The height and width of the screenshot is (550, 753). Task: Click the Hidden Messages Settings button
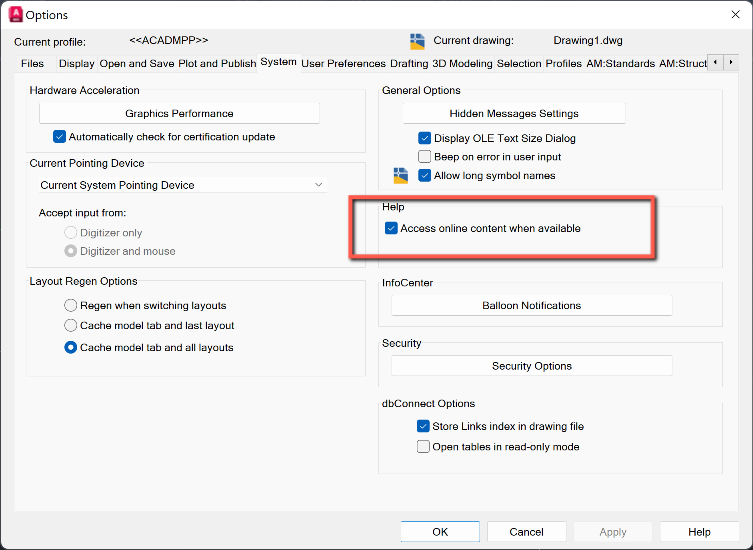click(x=514, y=114)
